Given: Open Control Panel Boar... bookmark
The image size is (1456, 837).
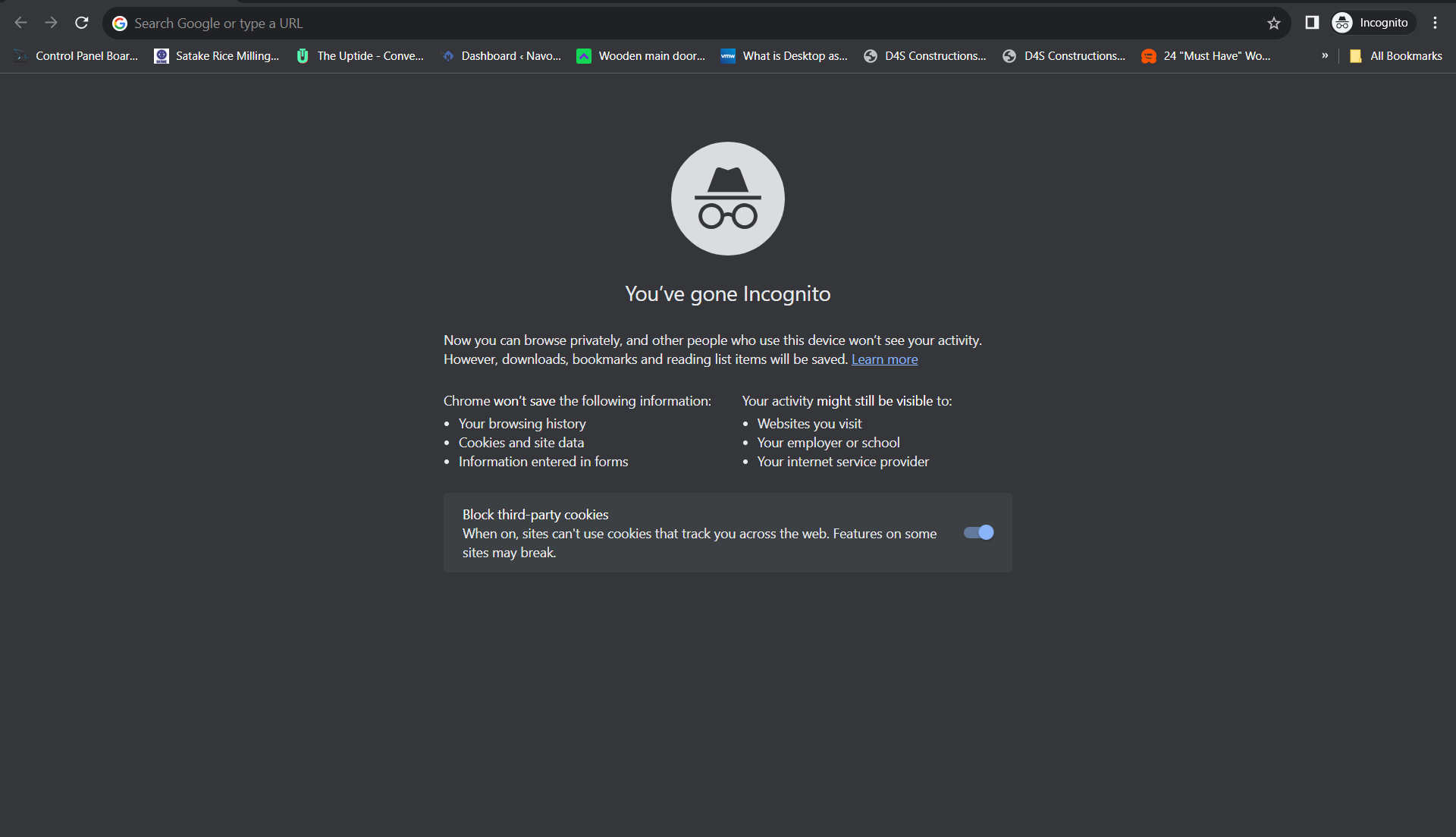Looking at the screenshot, I should tap(77, 56).
